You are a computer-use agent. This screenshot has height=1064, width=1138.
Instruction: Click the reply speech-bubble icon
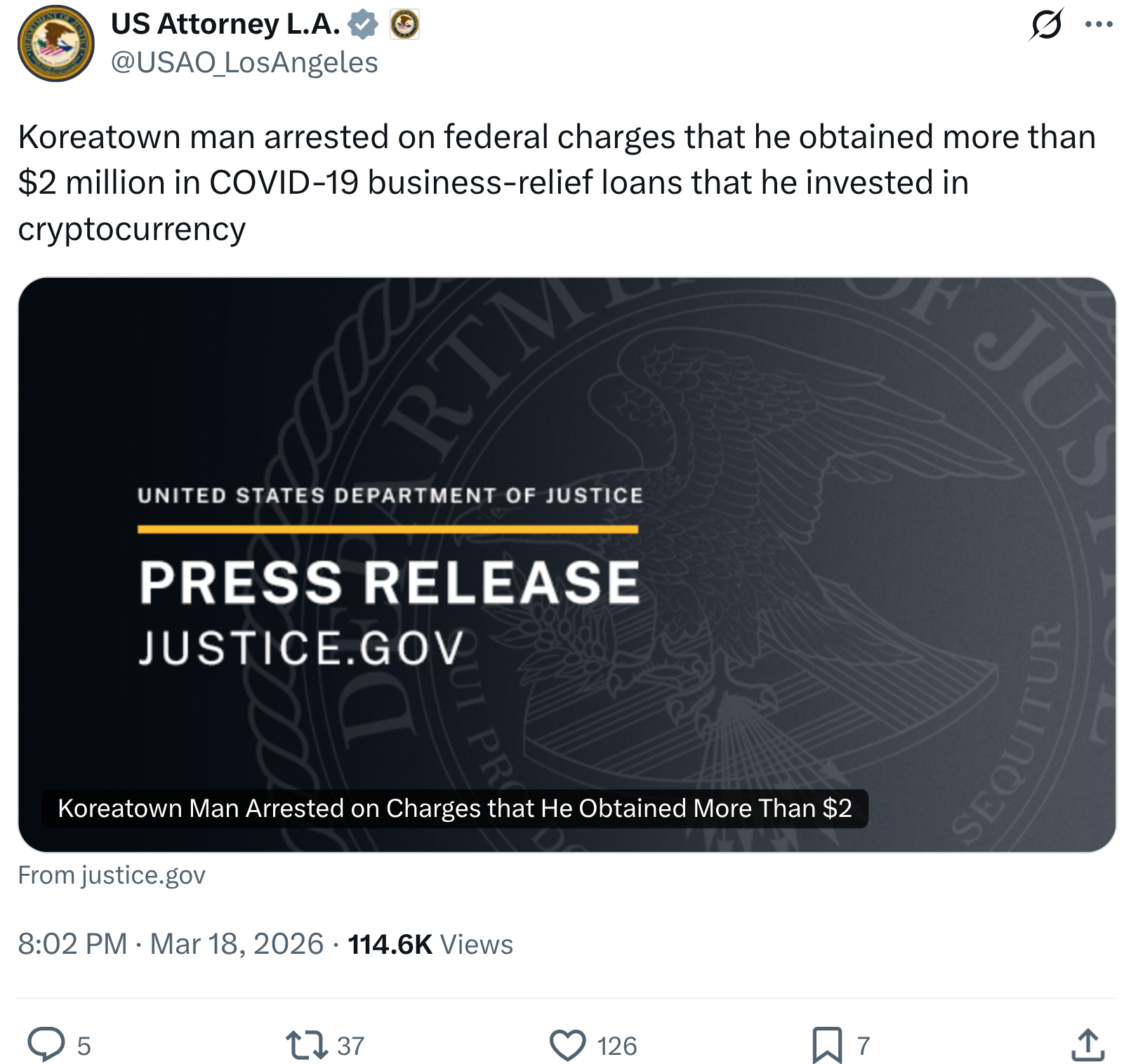[x=46, y=1044]
